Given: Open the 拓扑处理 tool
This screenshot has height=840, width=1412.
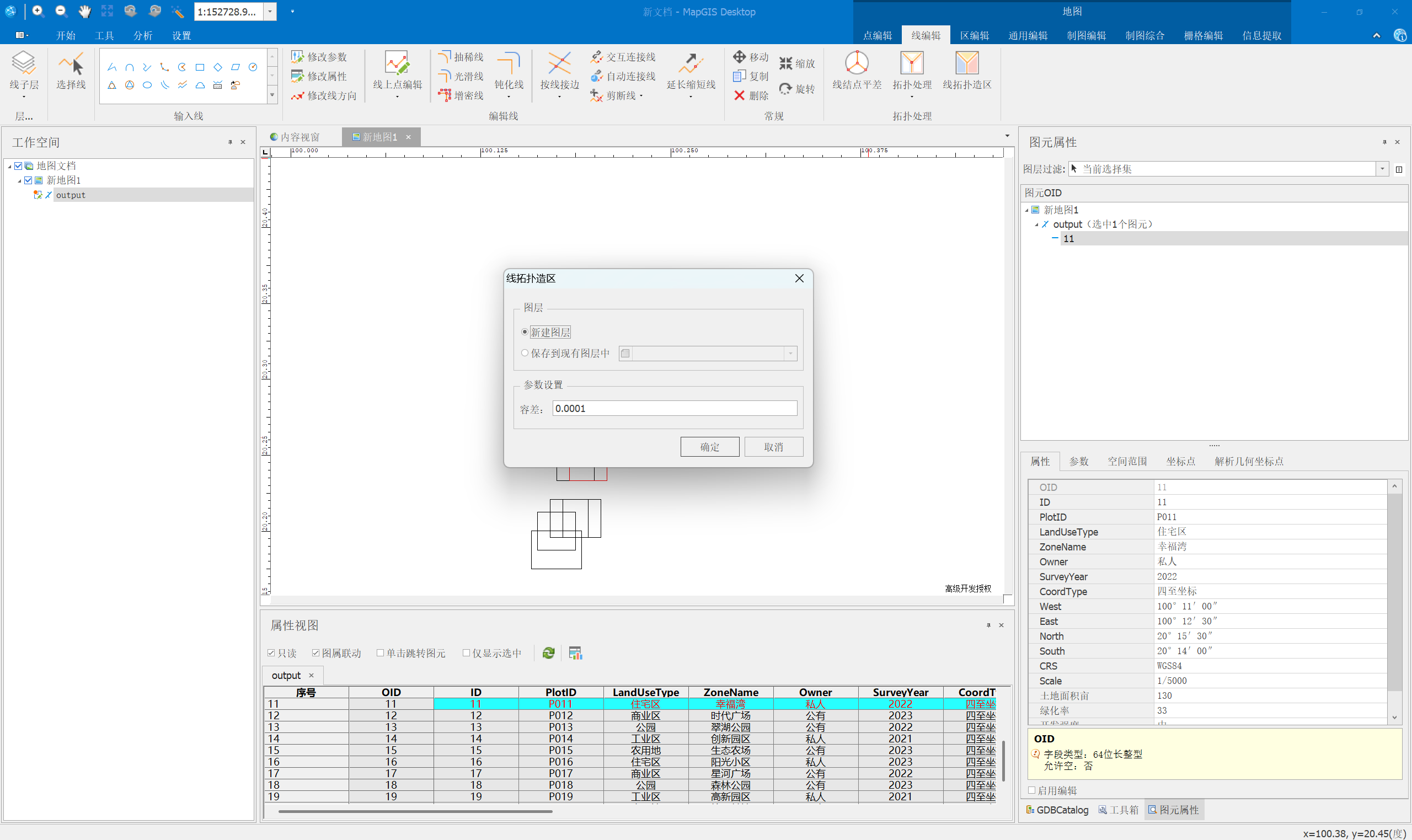Looking at the screenshot, I should click(x=912, y=63).
